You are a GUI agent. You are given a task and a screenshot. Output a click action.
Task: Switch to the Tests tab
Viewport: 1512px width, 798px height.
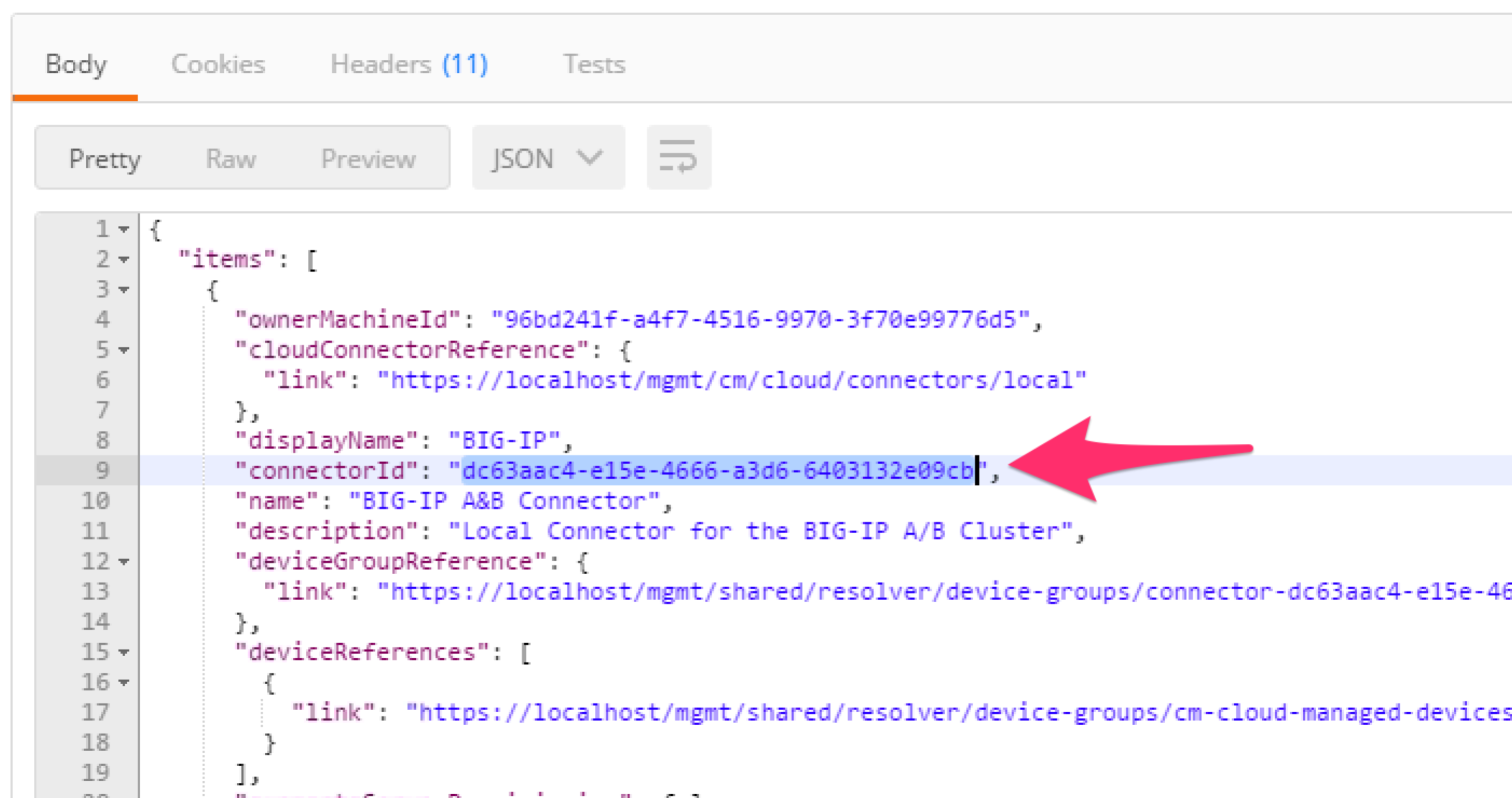coord(594,64)
